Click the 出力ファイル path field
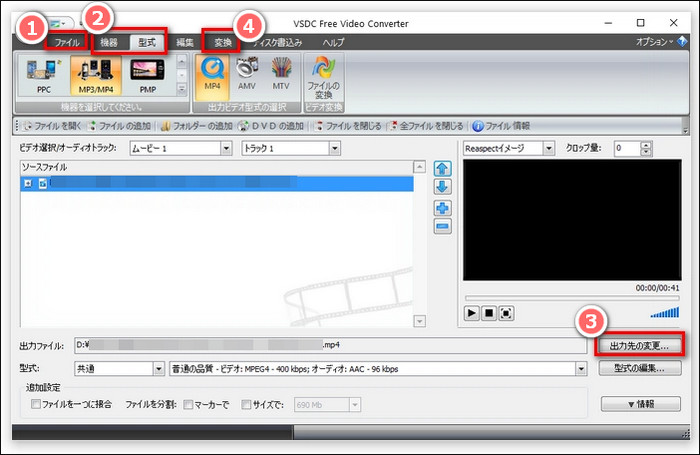 click(x=330, y=345)
